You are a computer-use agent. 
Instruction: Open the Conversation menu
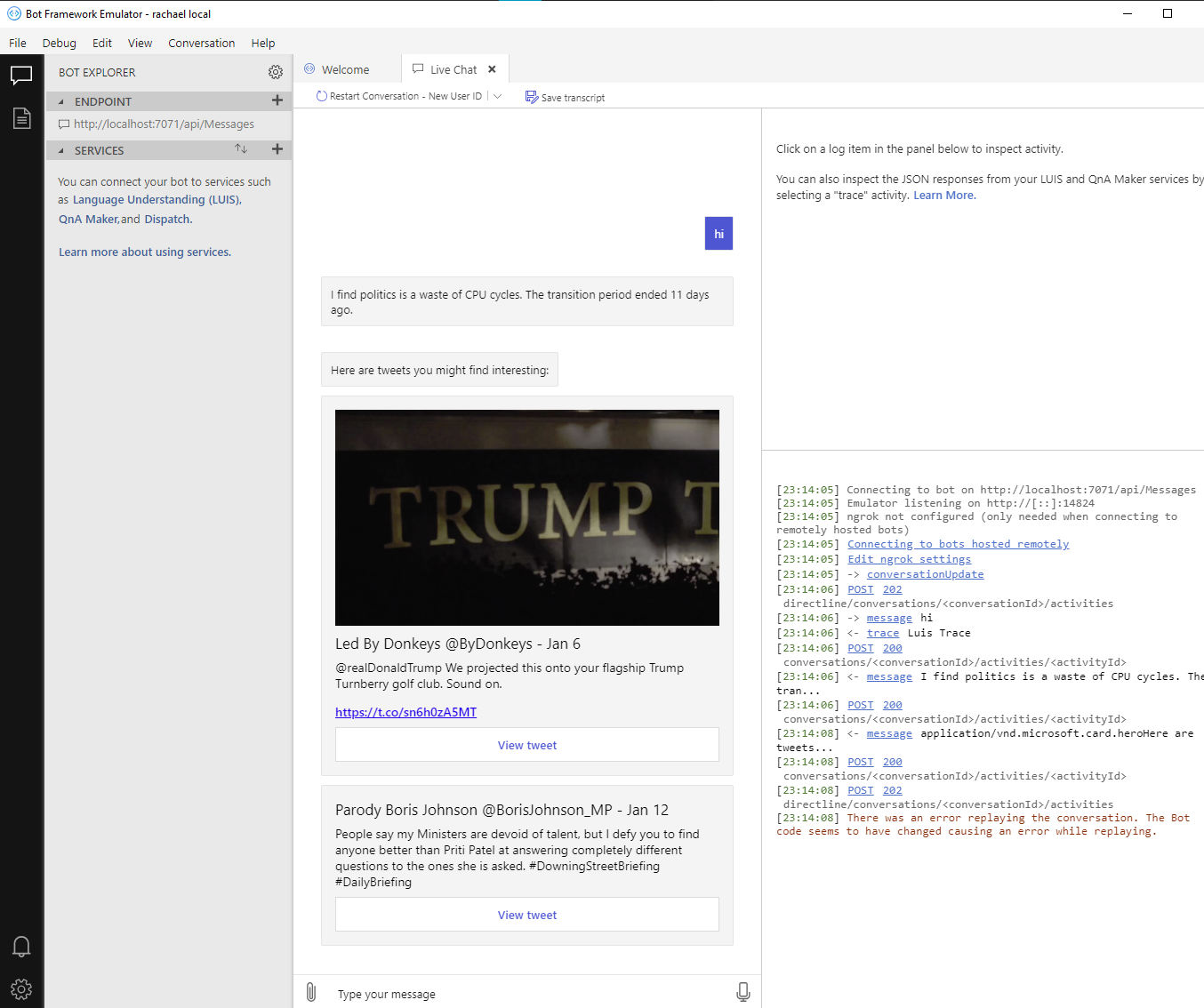202,43
